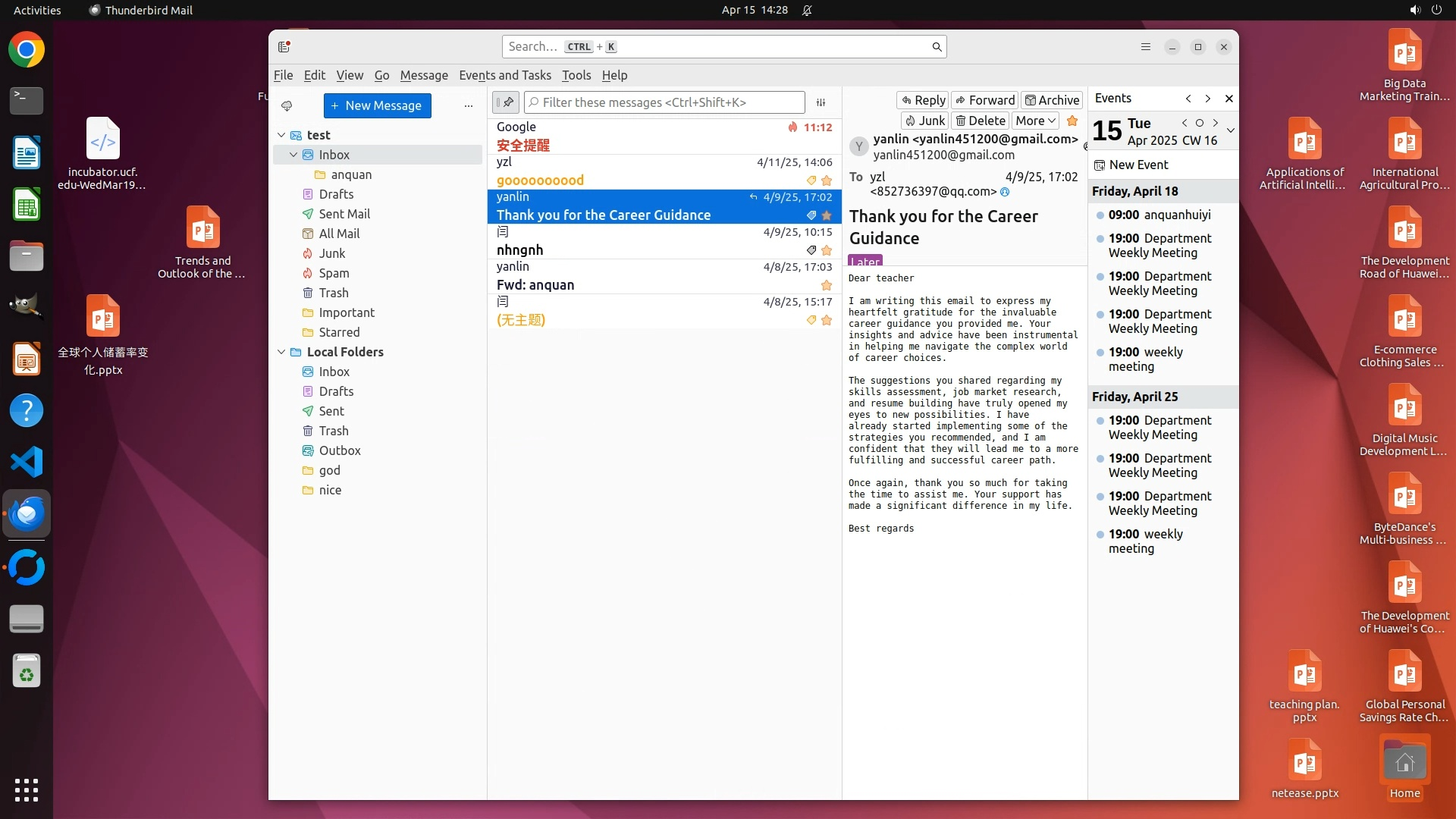Toggle the quick filter pin button
This screenshot has height=819, width=1456.
506,102
